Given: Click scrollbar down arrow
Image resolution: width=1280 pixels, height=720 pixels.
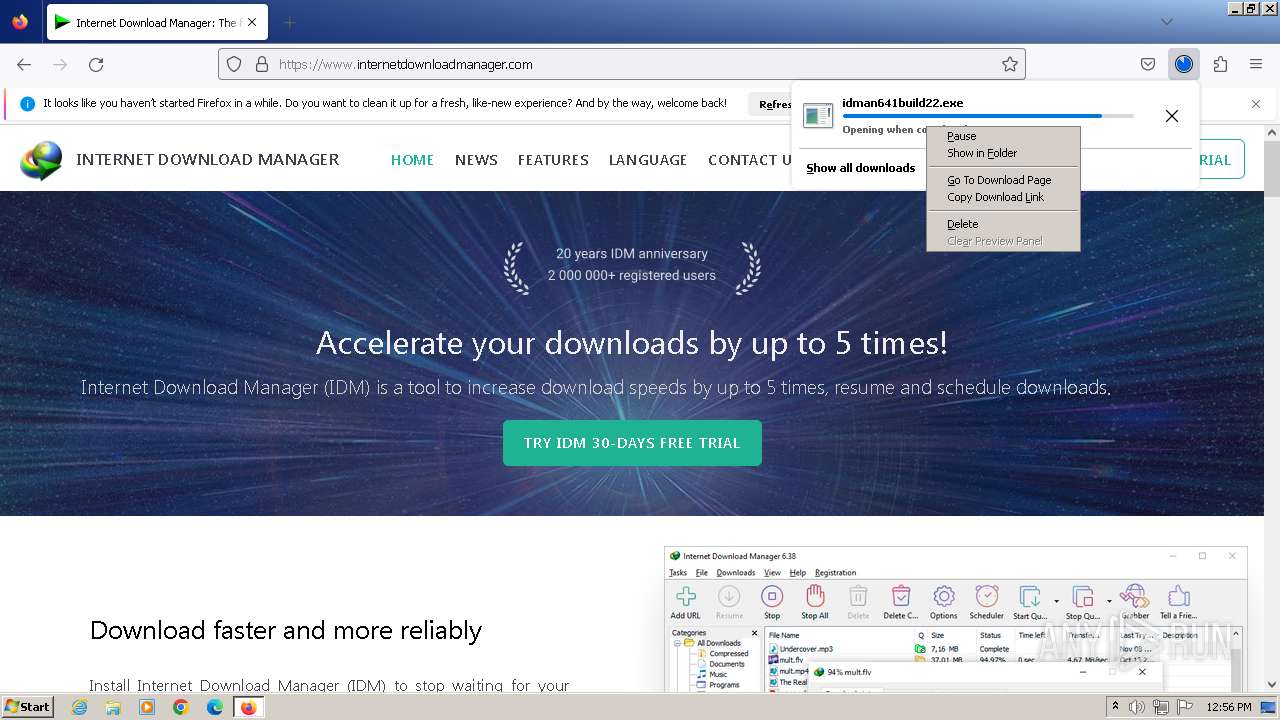Looking at the screenshot, I should [x=1271, y=685].
